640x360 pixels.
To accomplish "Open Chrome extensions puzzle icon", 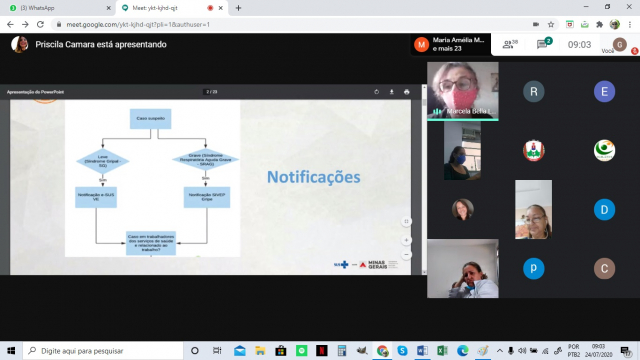I will 599,24.
